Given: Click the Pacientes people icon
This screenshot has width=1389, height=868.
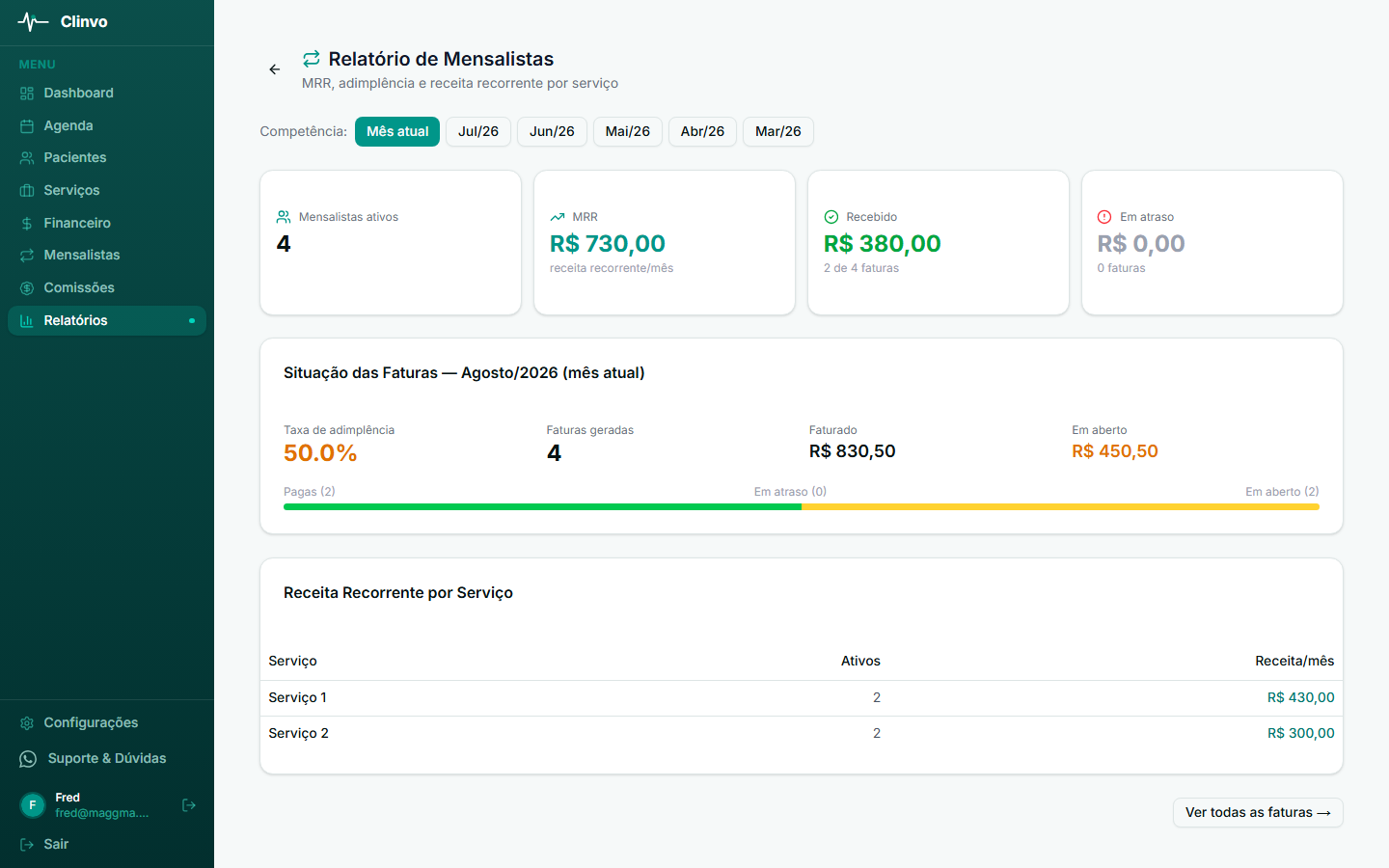Looking at the screenshot, I should [x=27, y=158].
